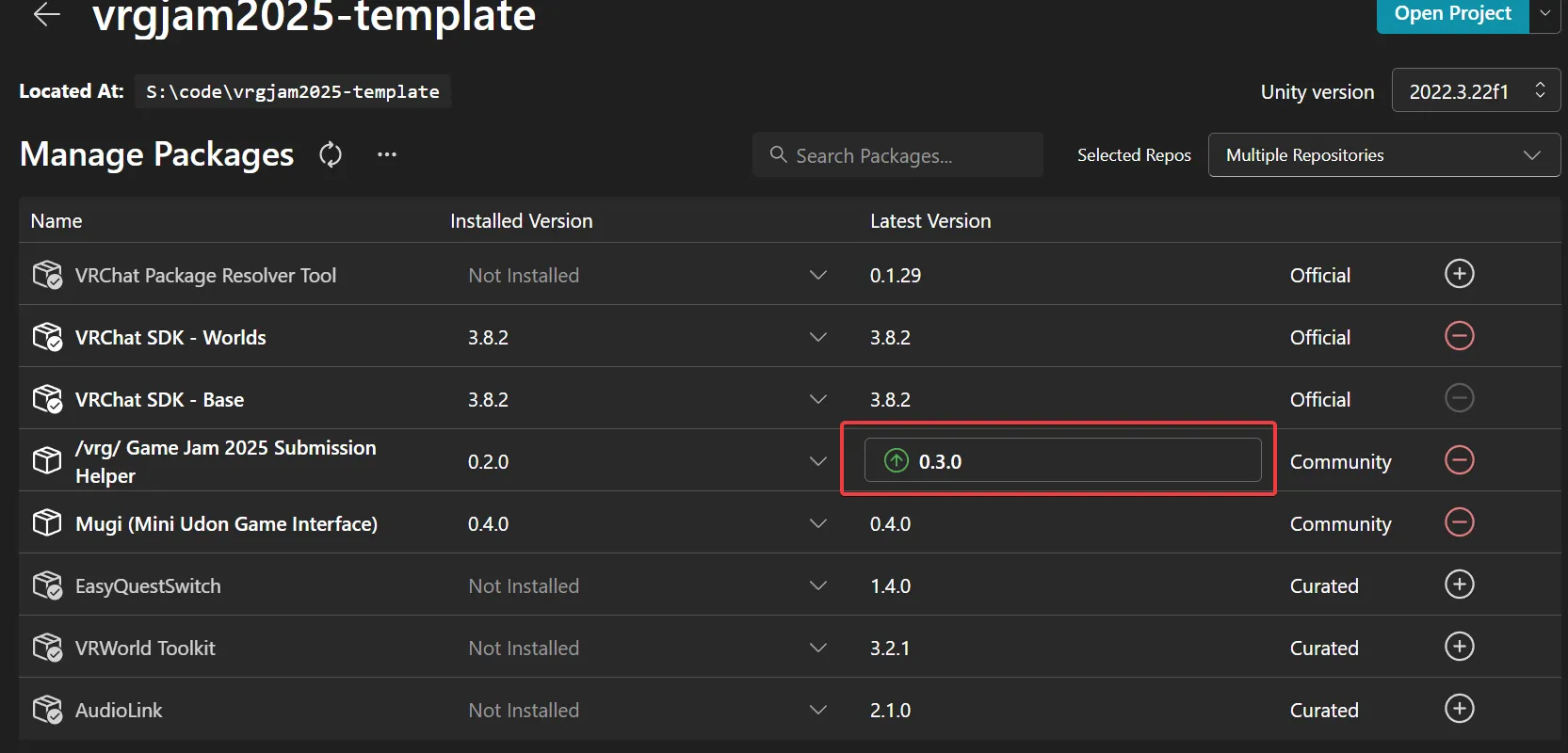Click the Manage Packages heading
The width and height of the screenshot is (1568, 753).
tap(156, 153)
